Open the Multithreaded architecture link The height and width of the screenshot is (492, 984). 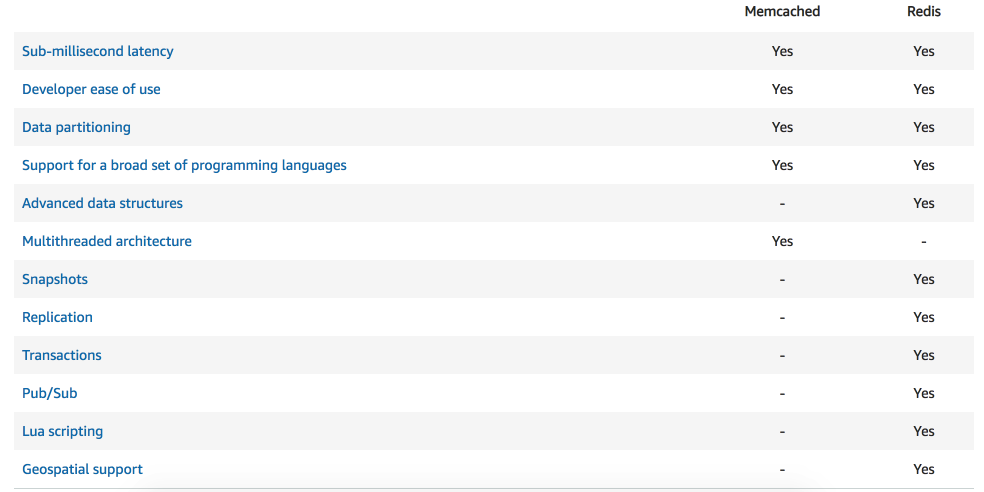[x=107, y=241]
